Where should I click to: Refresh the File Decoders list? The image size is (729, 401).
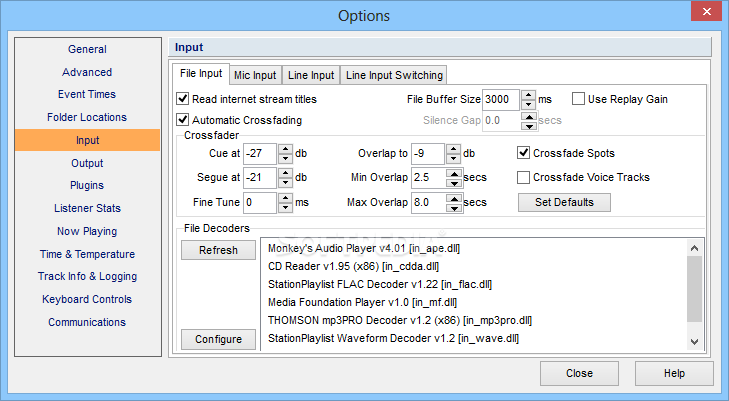pos(219,250)
